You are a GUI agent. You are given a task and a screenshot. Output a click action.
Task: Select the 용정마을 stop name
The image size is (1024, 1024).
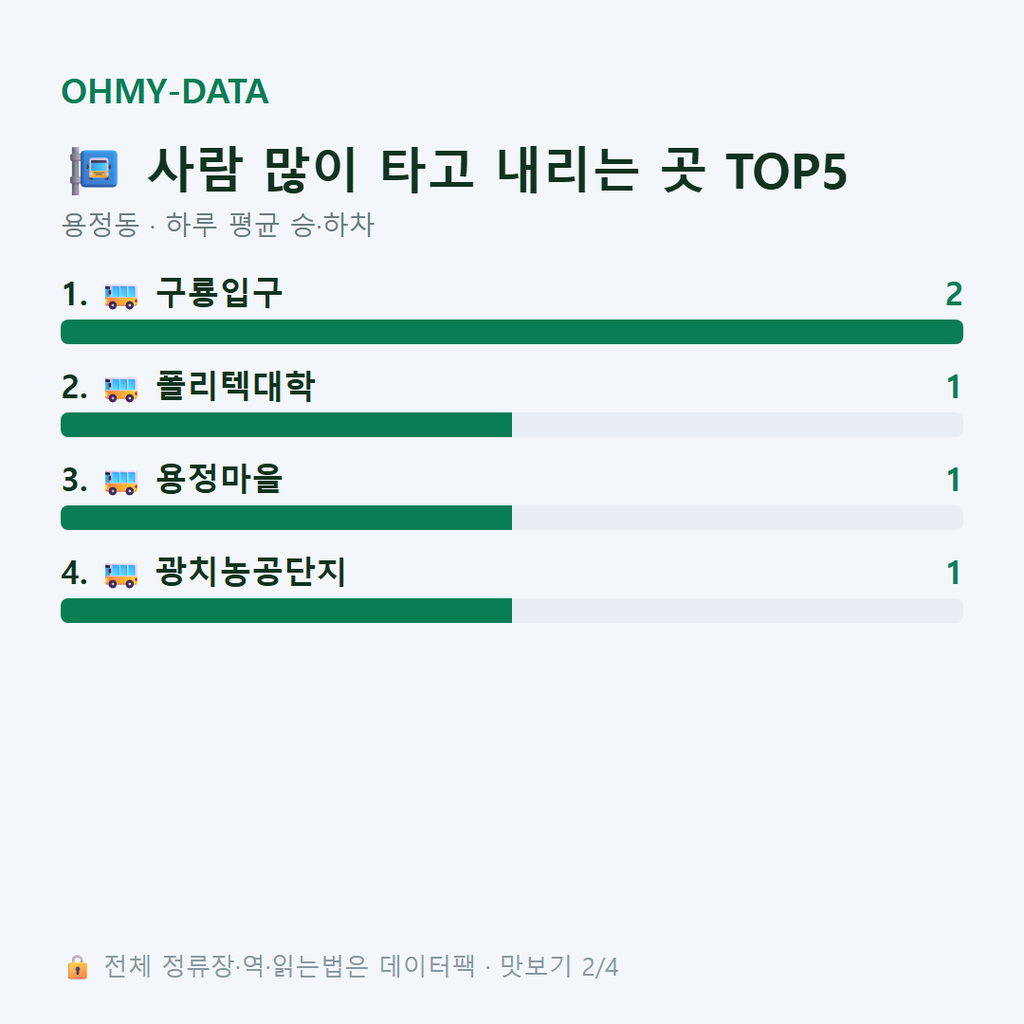coord(219,479)
